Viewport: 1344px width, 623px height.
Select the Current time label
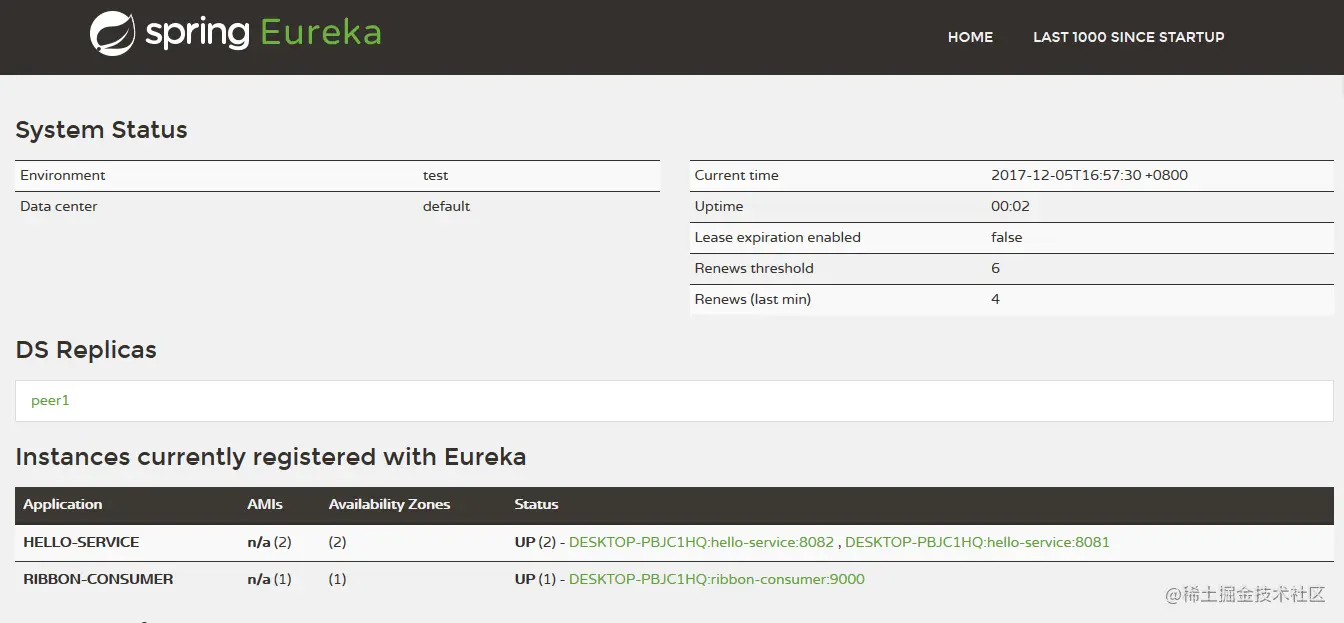tap(736, 175)
